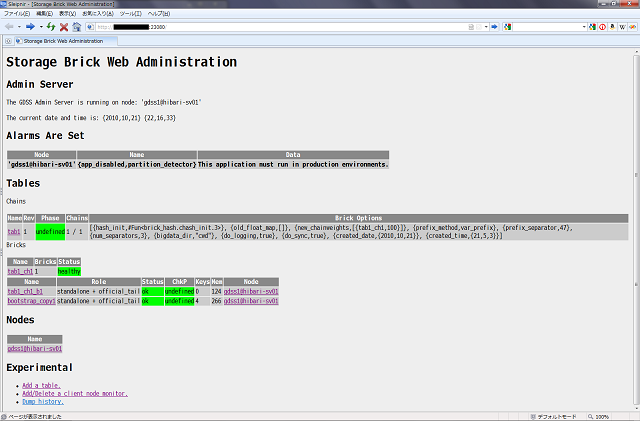
Task: Click the 'Add a table.' link
Action: (41, 385)
